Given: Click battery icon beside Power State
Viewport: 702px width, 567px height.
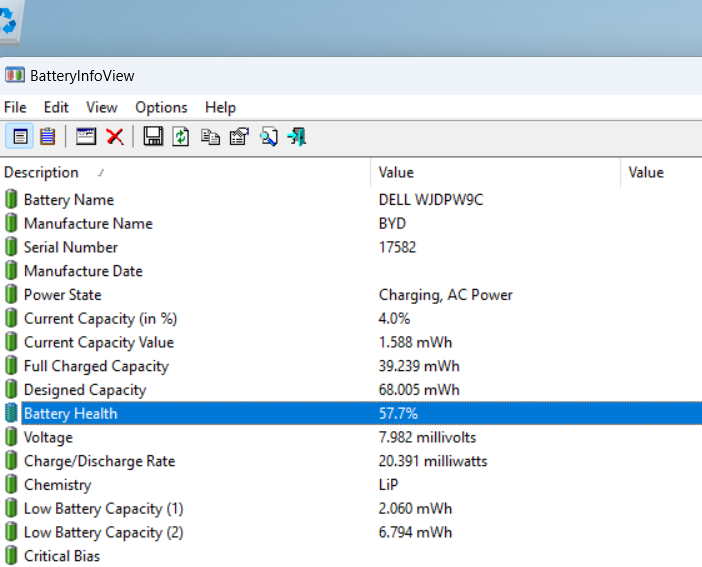Looking at the screenshot, I should pos(11,294).
